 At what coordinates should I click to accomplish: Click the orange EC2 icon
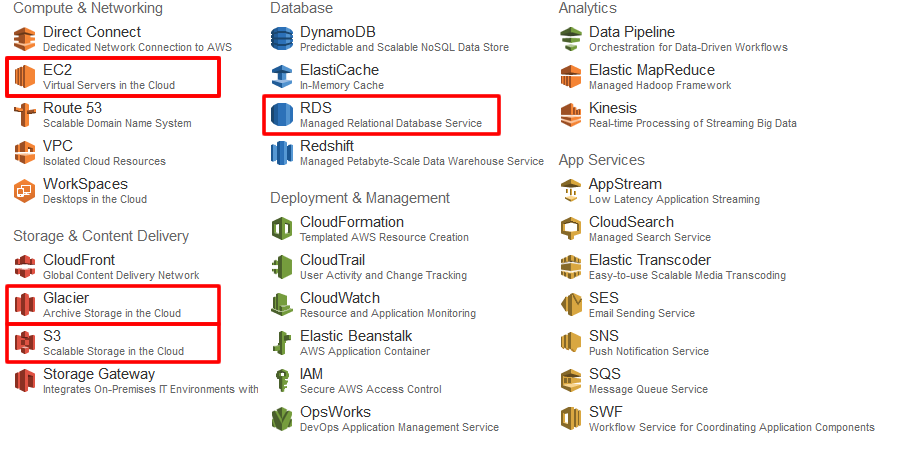click(x=25, y=77)
